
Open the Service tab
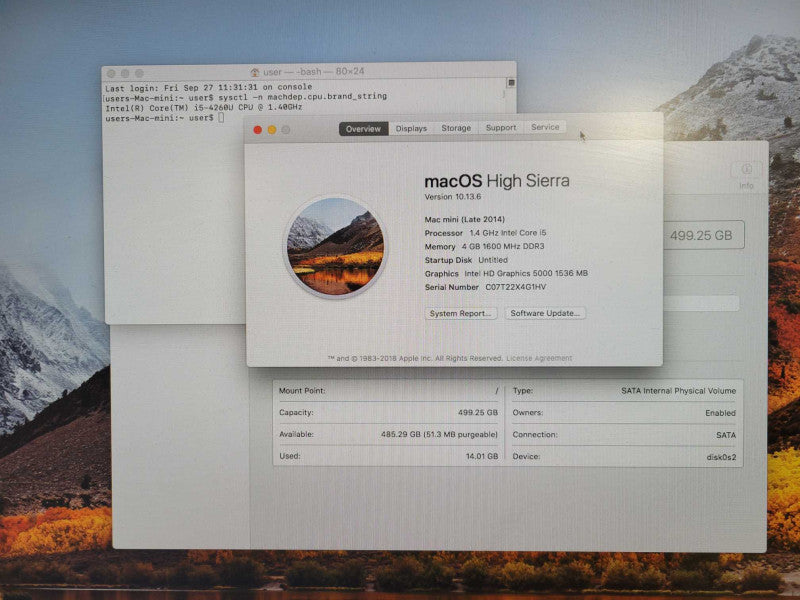(545, 127)
